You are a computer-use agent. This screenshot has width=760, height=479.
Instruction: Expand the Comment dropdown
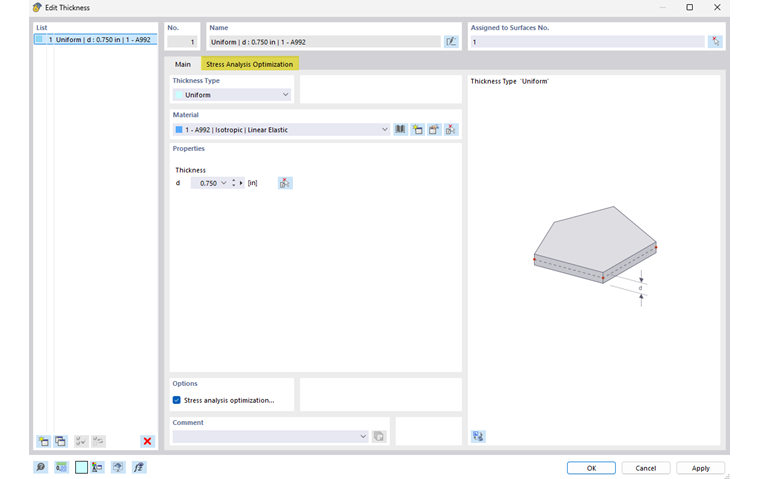[x=363, y=436]
